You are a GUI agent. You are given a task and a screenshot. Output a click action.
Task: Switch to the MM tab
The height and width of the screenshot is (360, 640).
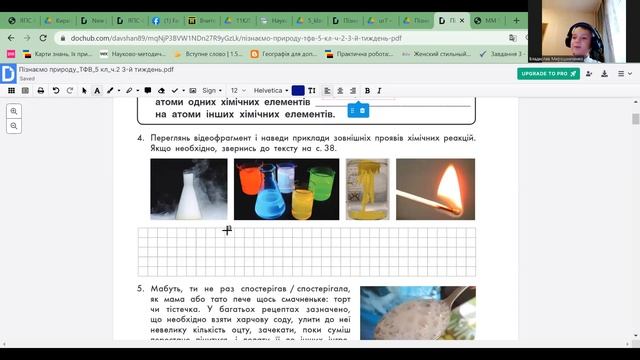click(x=487, y=20)
